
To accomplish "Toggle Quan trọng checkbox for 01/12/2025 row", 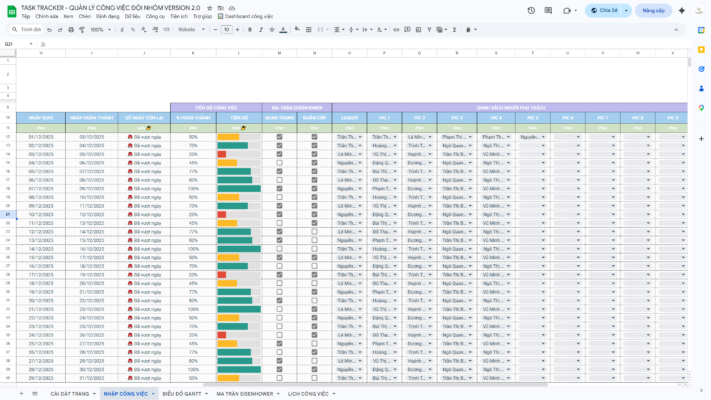I will 279,137.
